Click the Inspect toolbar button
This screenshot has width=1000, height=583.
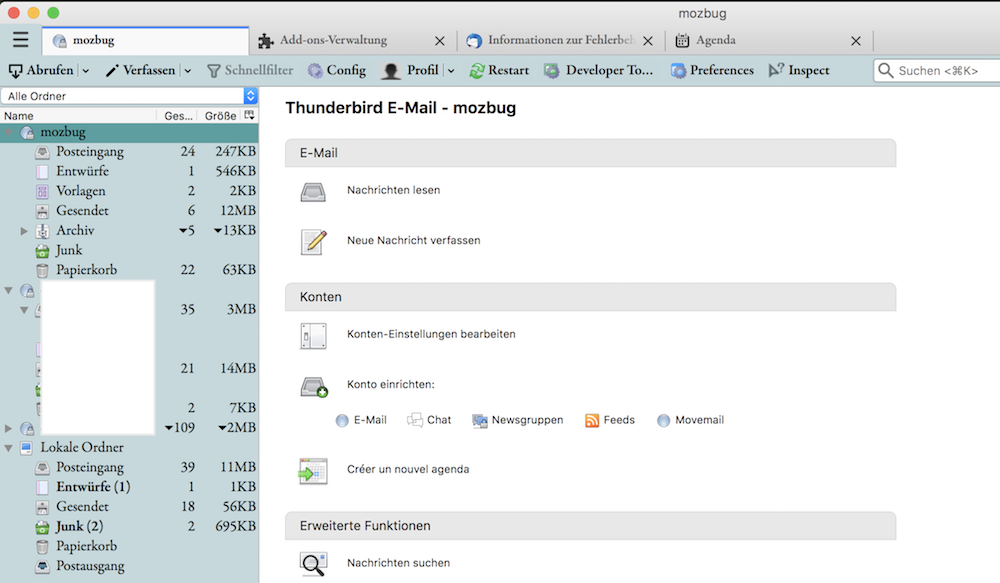pos(799,70)
